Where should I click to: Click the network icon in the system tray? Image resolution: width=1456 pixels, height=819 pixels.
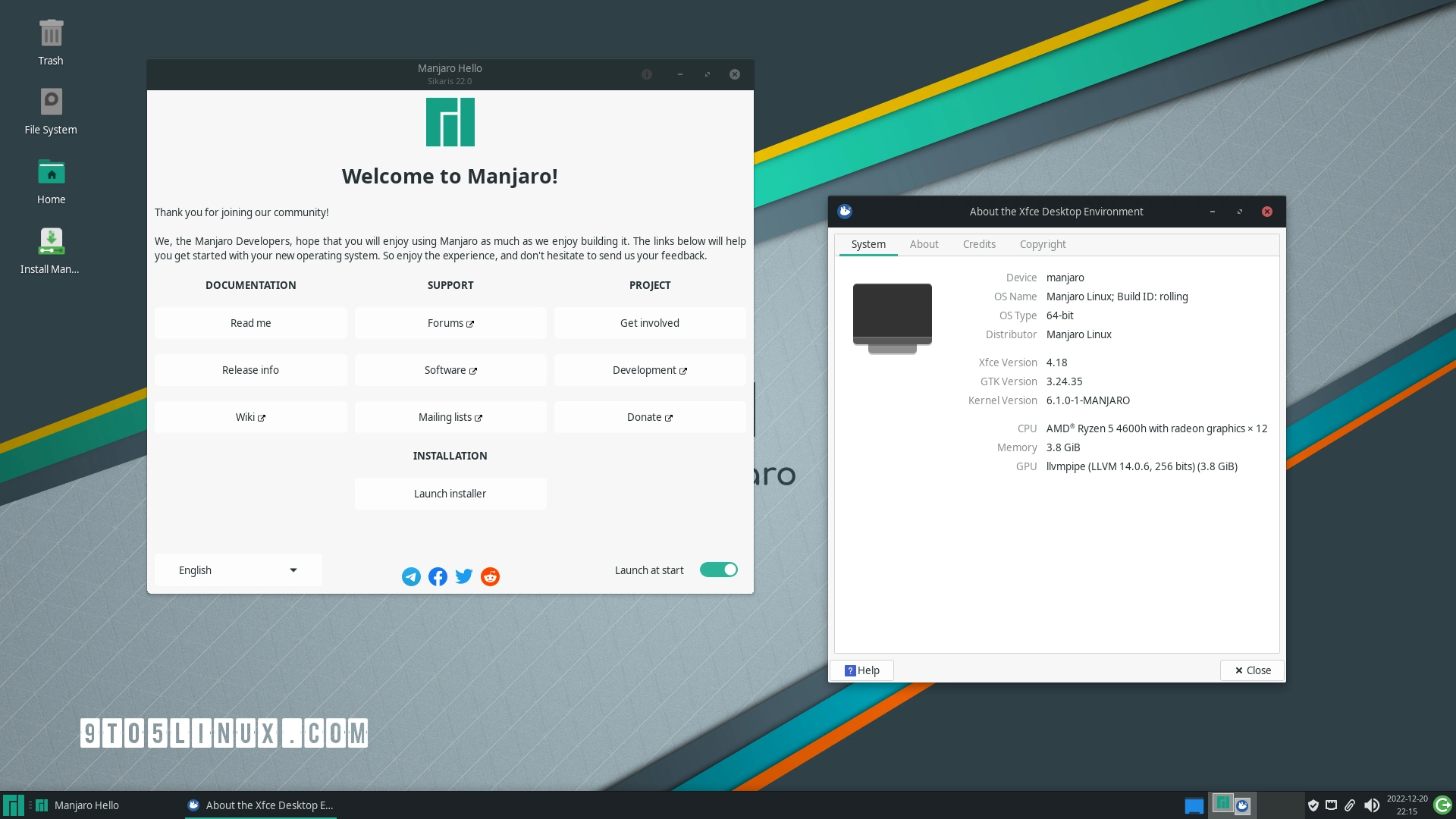(1331, 805)
